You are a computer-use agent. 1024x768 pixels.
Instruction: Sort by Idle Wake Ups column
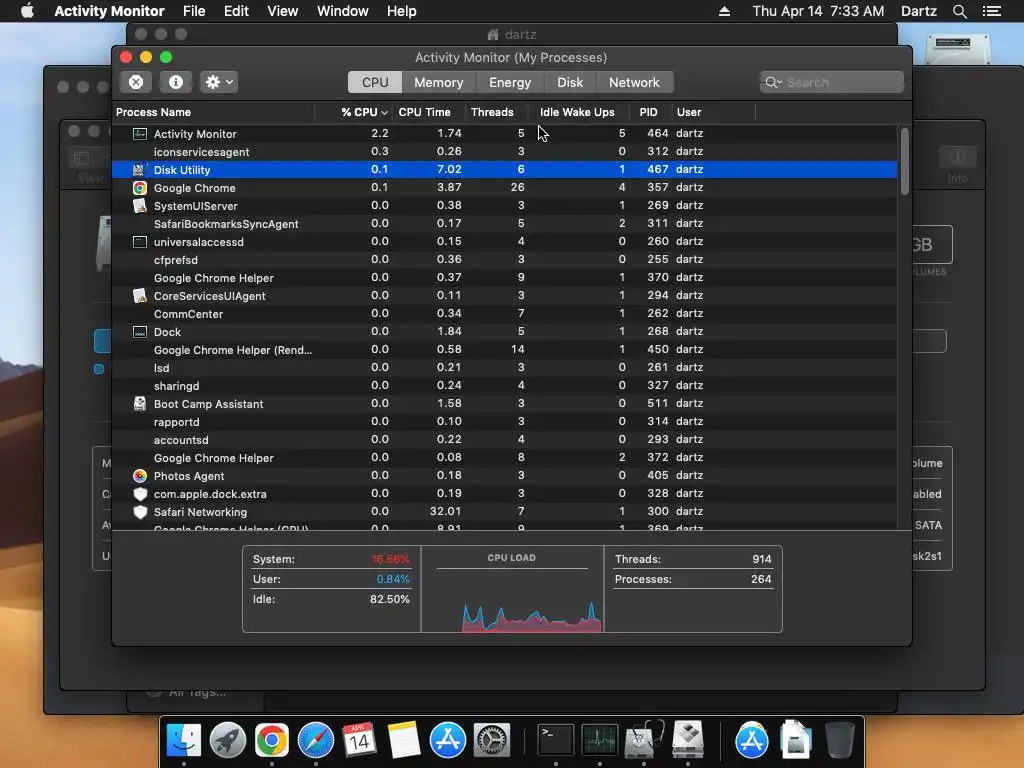pyautogui.click(x=577, y=112)
